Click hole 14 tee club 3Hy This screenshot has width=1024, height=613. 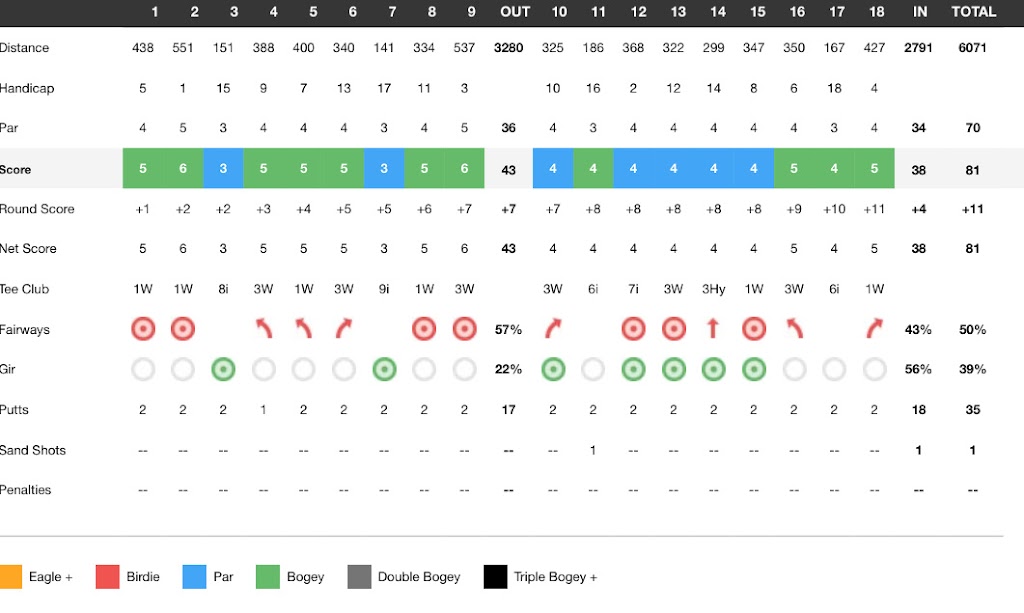pos(713,289)
